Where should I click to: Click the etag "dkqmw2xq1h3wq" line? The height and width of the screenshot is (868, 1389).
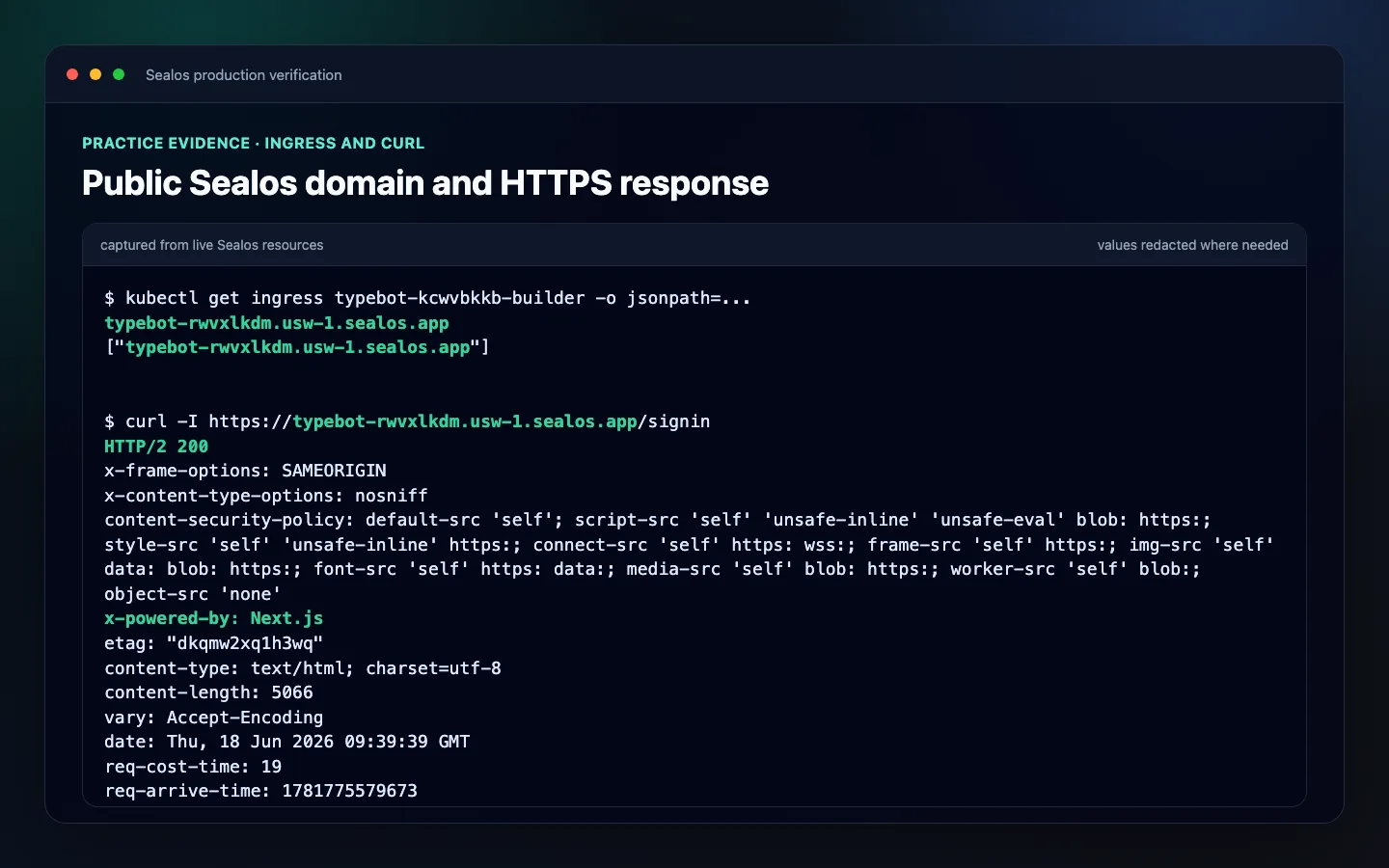click(x=214, y=643)
